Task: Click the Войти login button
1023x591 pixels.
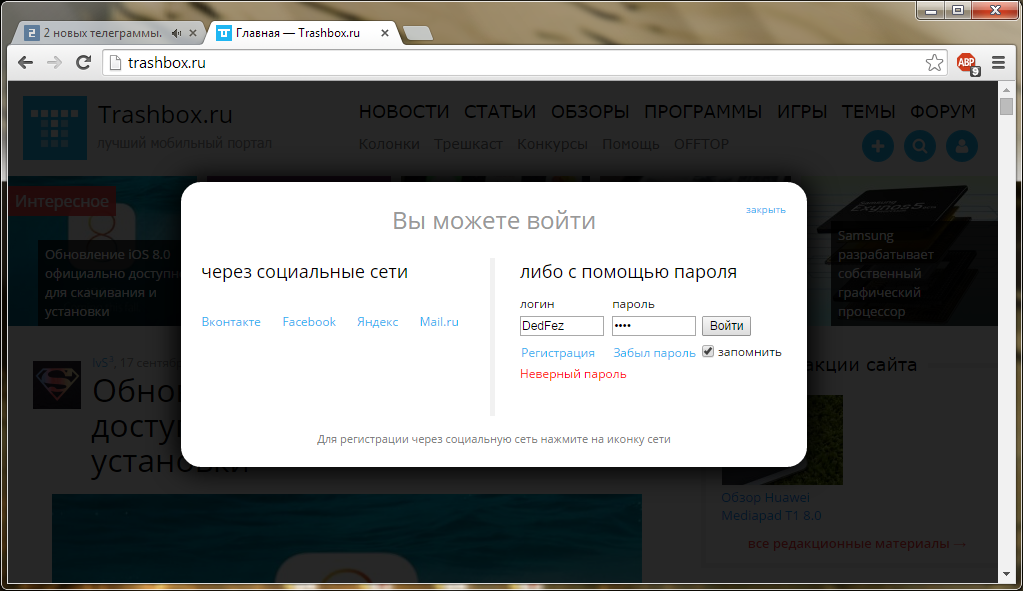Action: (x=726, y=326)
